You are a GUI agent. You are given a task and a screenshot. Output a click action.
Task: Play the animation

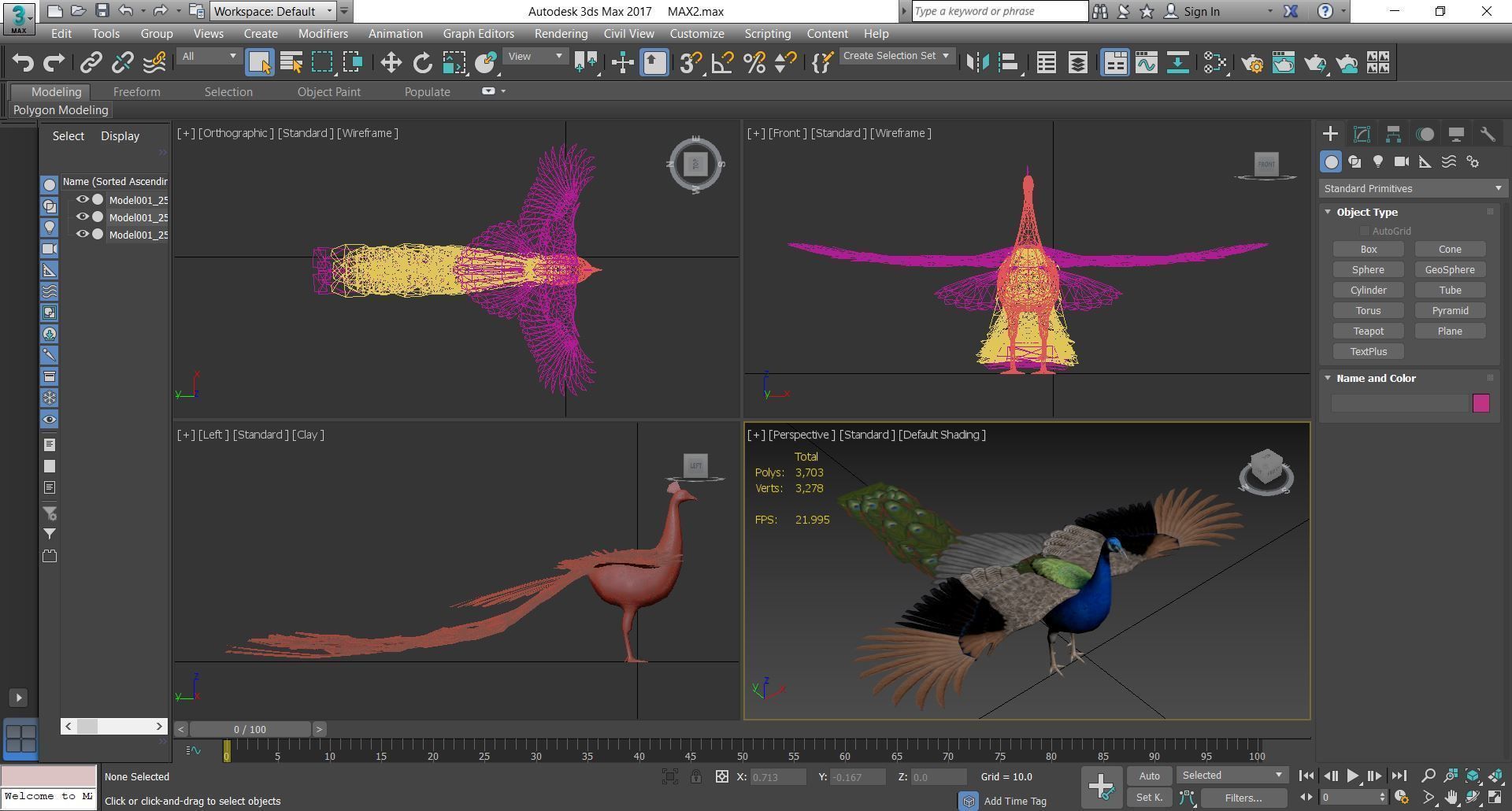pyautogui.click(x=1352, y=776)
